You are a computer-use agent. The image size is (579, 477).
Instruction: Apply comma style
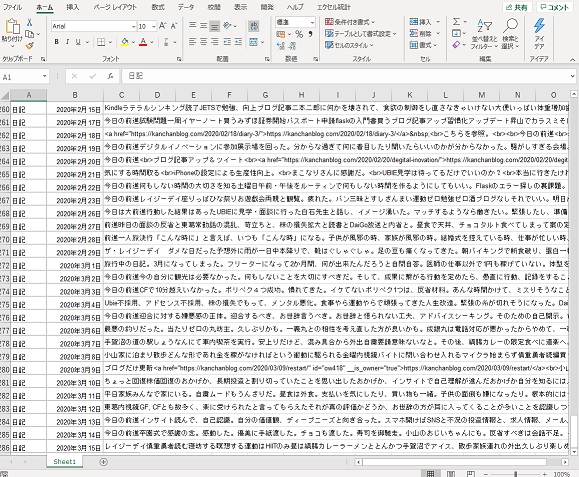tap(311, 34)
